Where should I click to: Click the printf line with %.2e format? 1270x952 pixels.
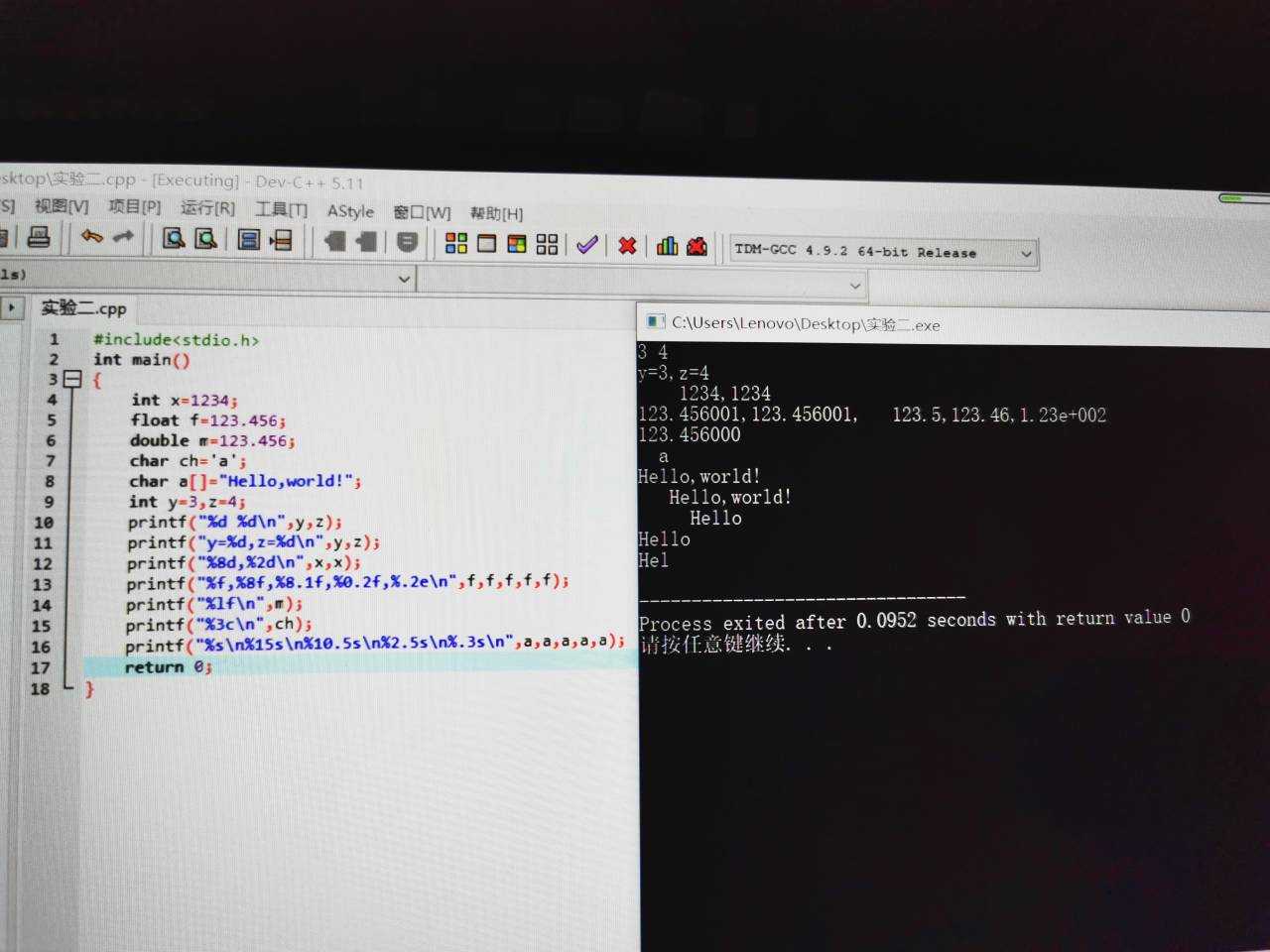347,582
